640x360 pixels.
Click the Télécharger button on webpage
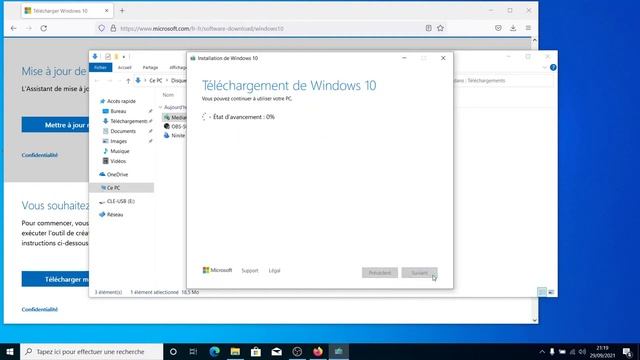56,279
